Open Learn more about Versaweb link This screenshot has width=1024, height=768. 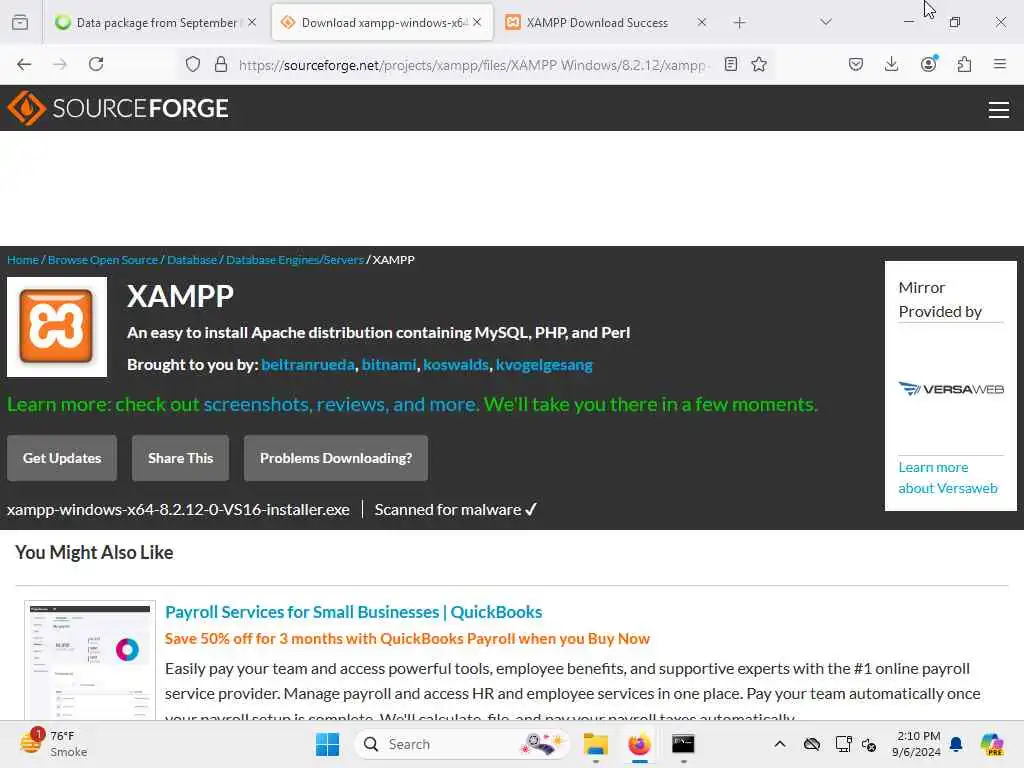(x=948, y=477)
